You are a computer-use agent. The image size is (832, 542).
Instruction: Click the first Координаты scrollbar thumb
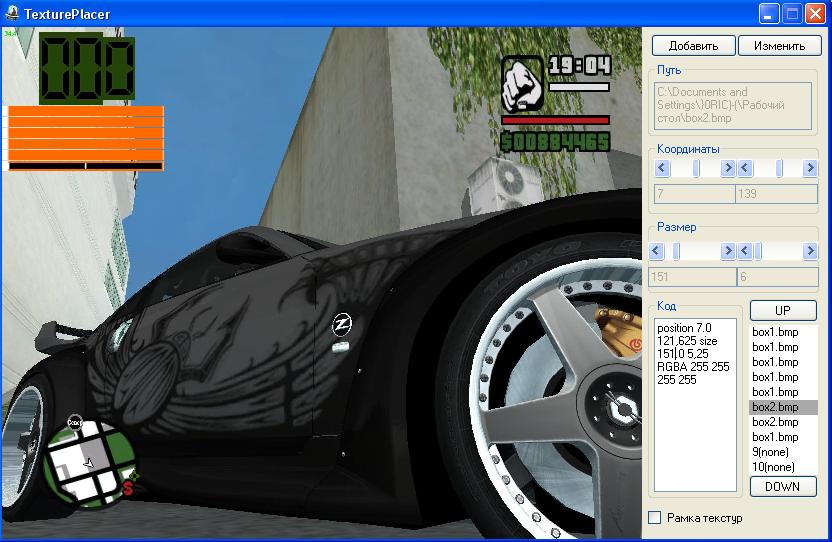point(696,168)
